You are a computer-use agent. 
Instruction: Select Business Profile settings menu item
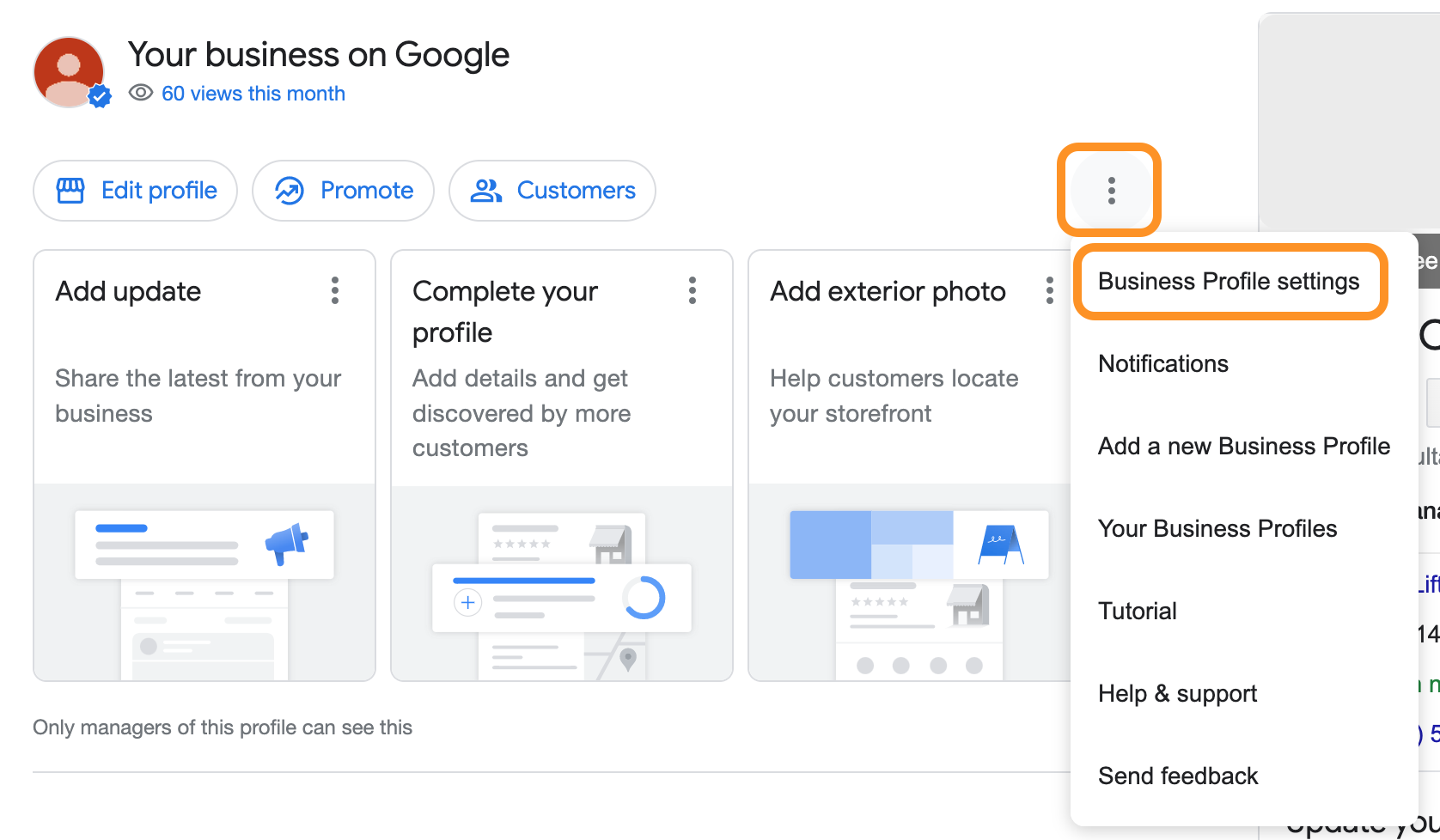click(1229, 282)
